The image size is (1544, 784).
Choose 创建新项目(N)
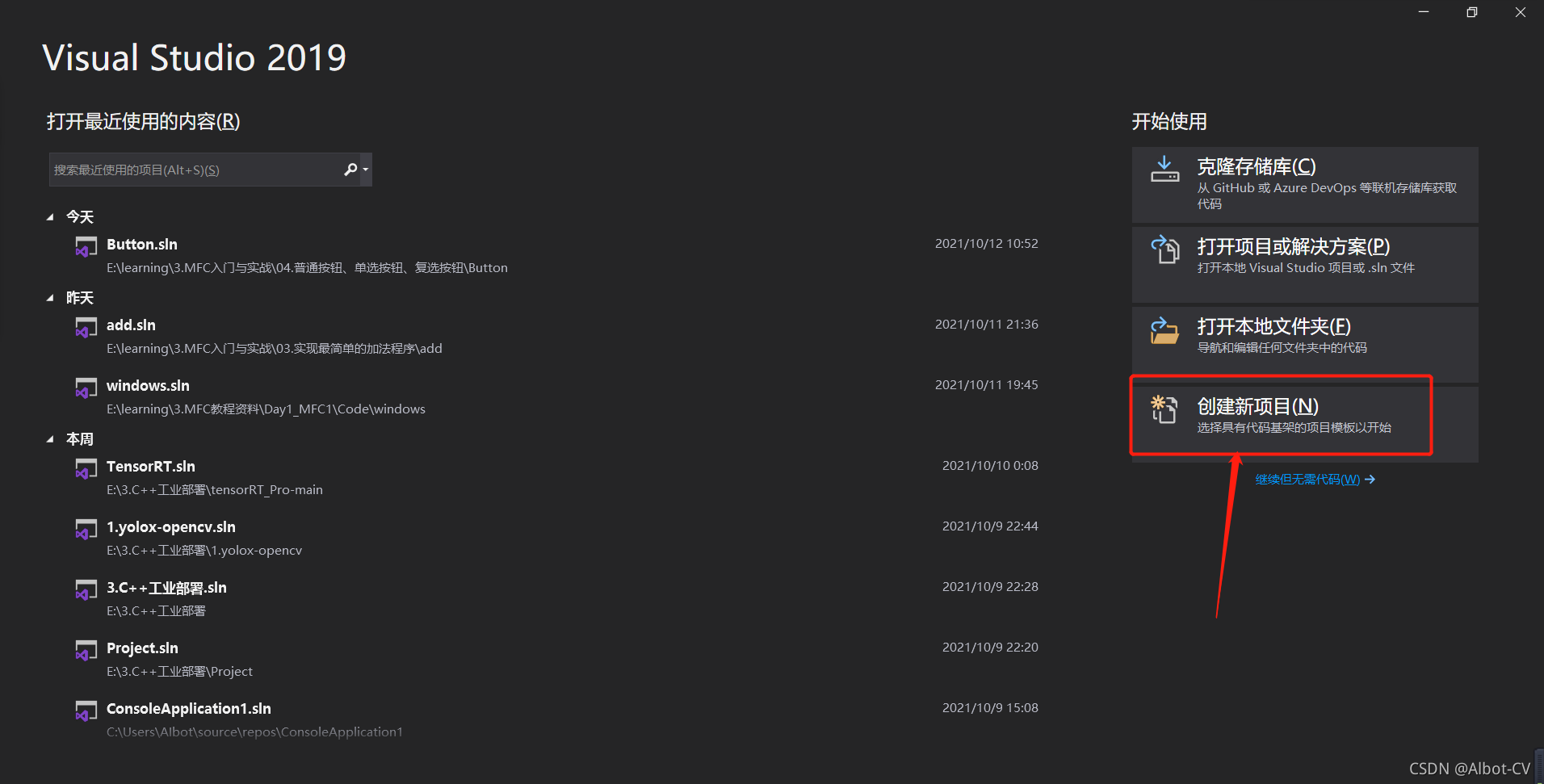point(1305,425)
